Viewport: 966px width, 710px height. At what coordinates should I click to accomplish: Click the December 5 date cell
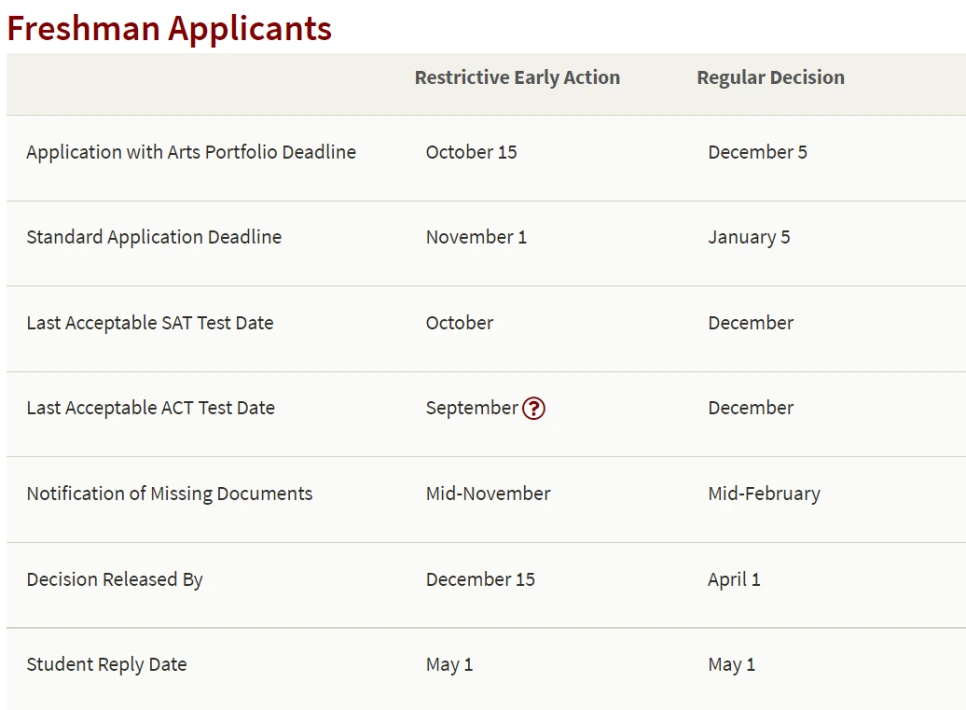[x=757, y=152]
